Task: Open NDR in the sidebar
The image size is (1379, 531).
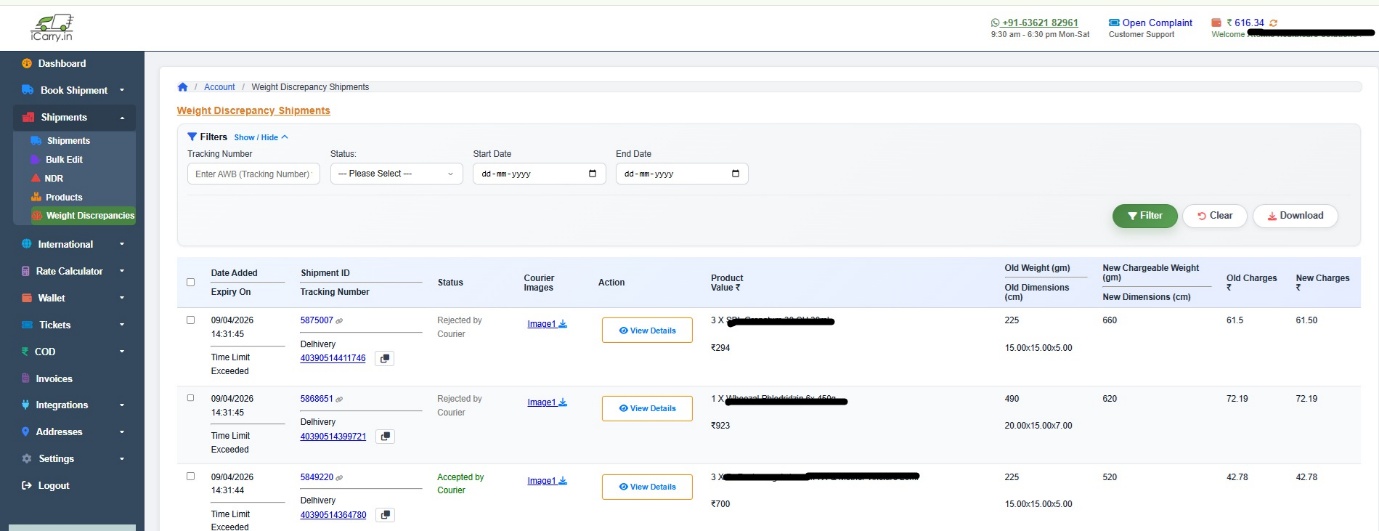Action: point(54,178)
